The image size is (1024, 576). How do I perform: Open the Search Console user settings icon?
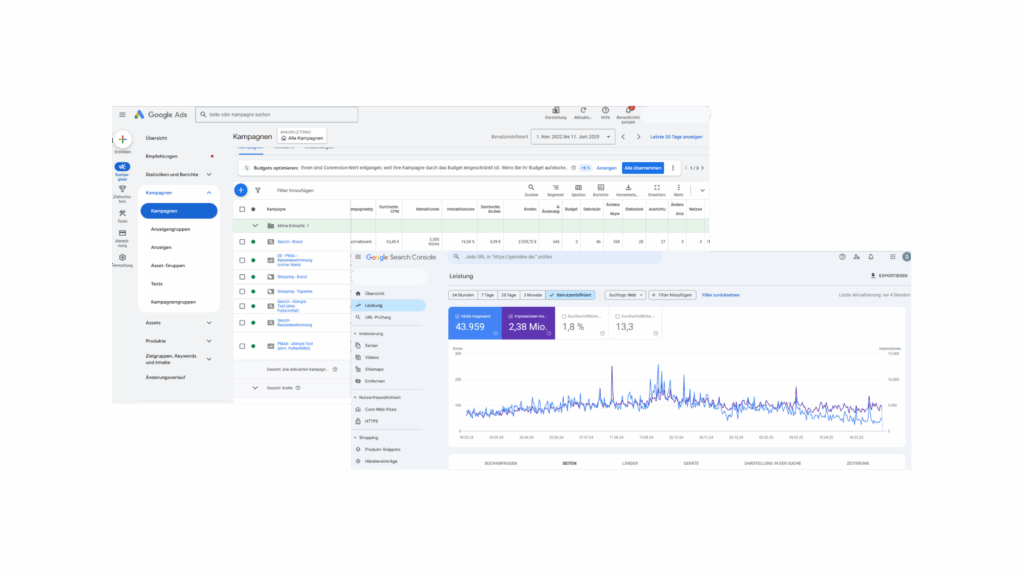coord(856,257)
